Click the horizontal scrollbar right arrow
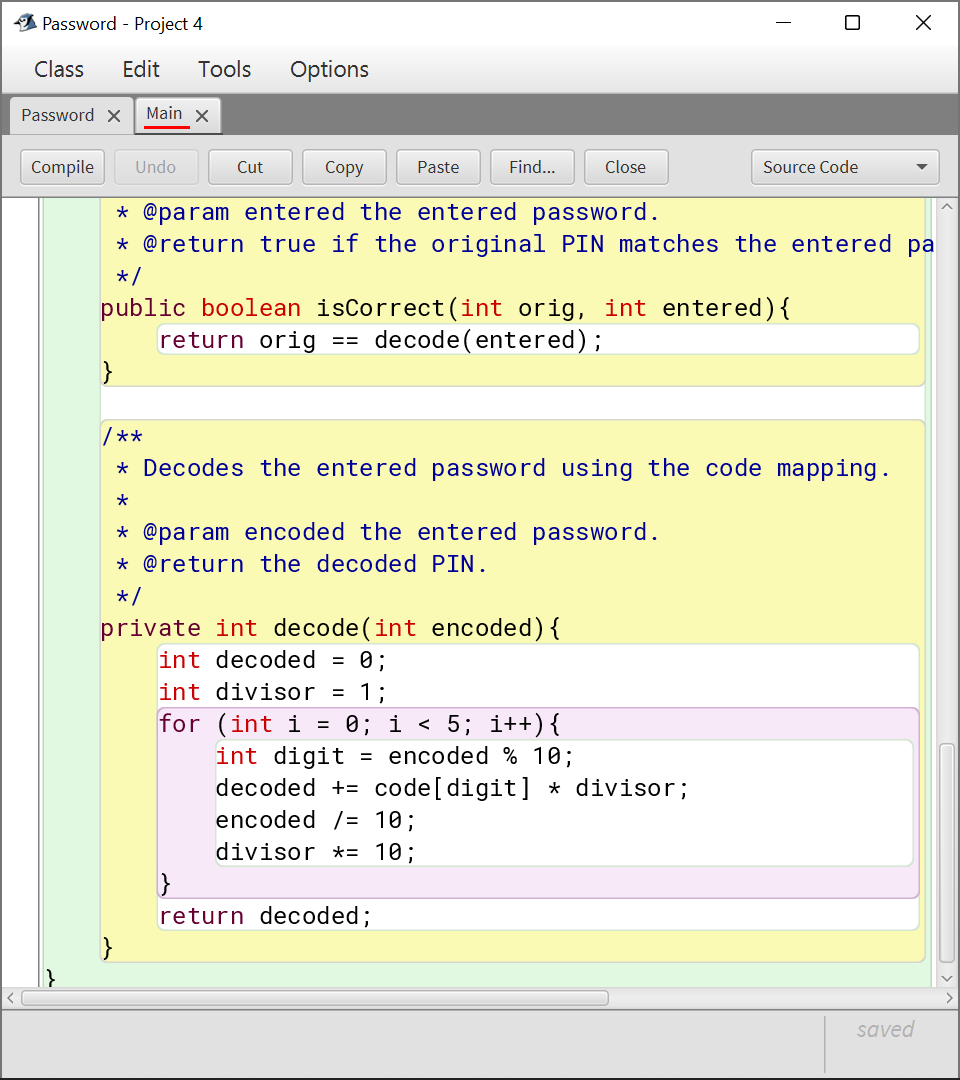The height and width of the screenshot is (1080, 960). (949, 997)
